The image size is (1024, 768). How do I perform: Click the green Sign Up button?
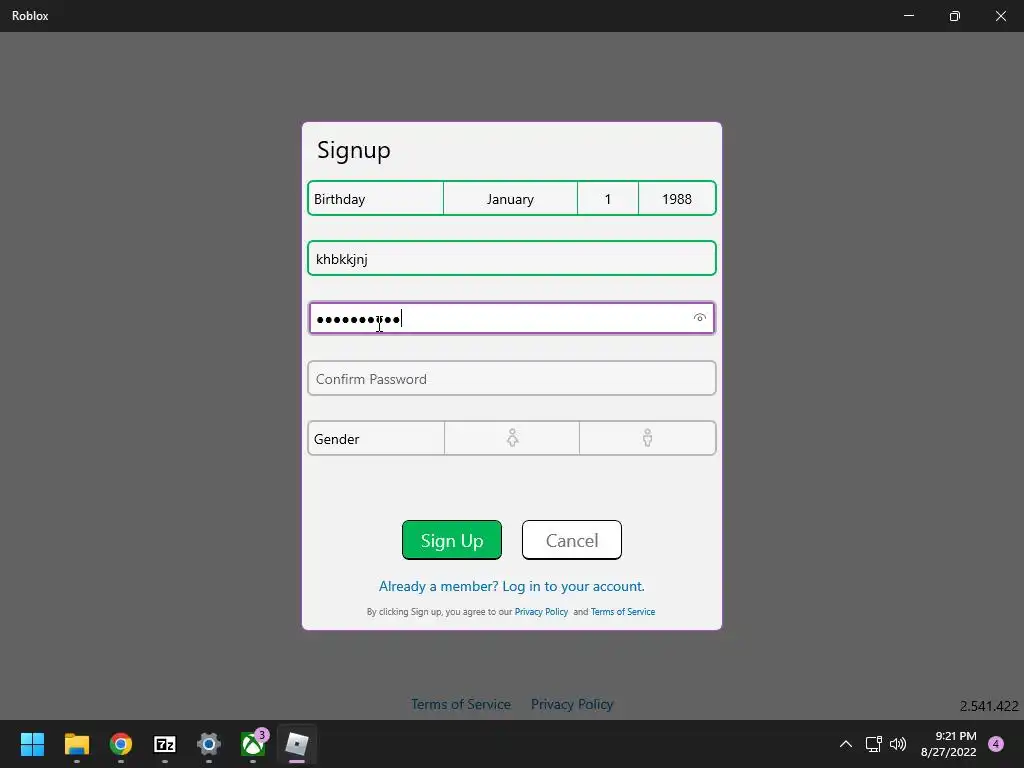(x=452, y=540)
